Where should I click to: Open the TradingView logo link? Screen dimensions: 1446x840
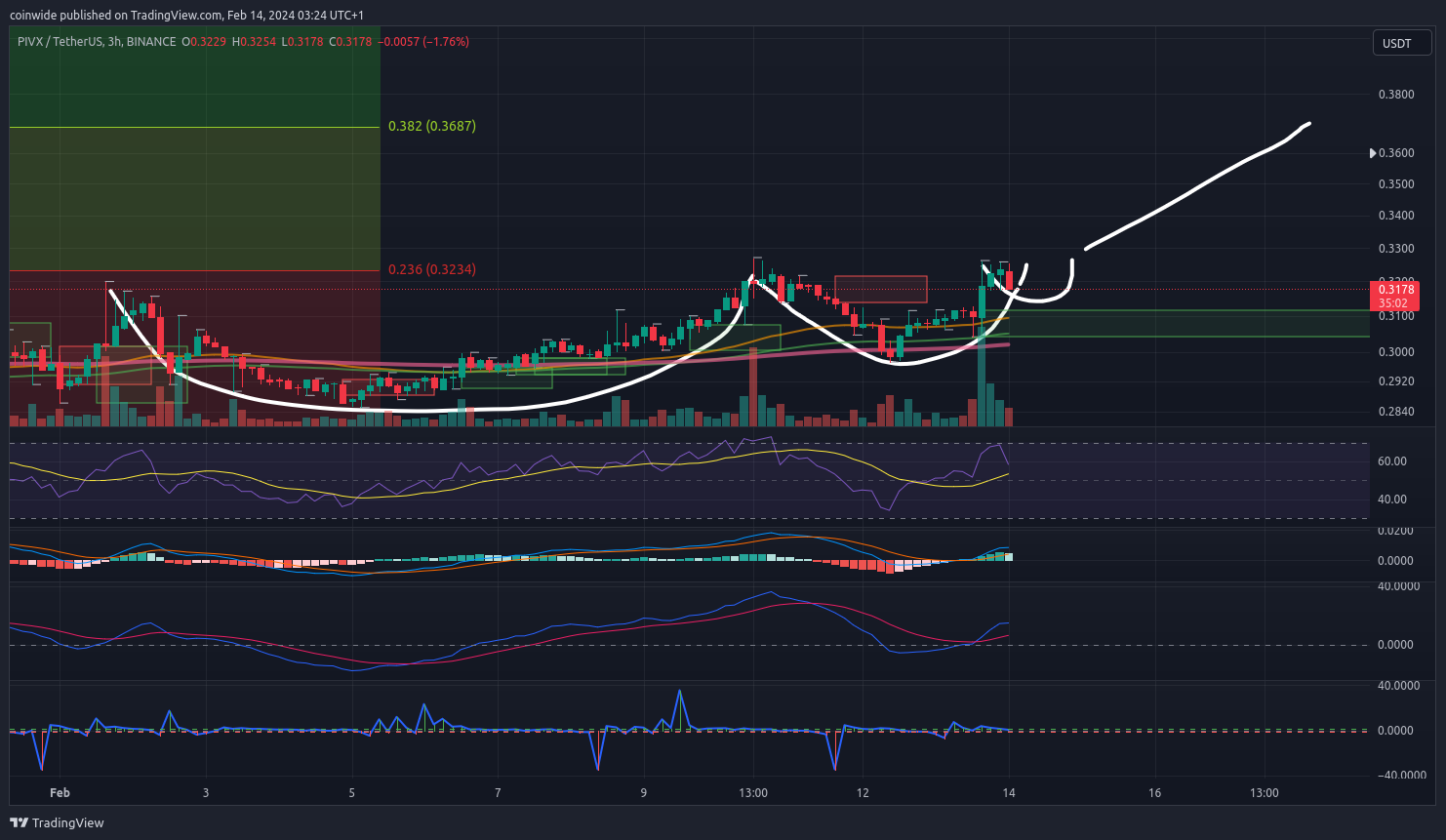tap(57, 822)
